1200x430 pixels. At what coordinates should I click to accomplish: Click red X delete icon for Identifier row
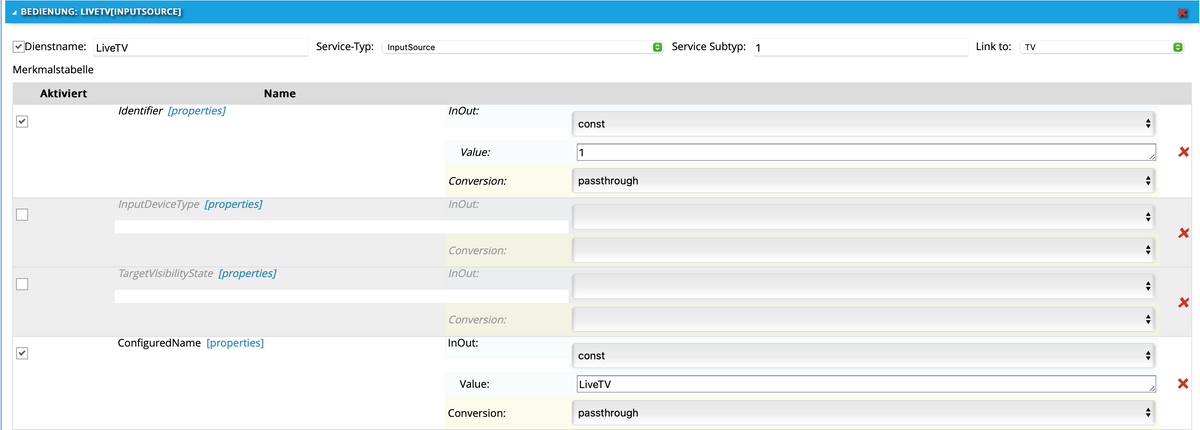coord(1184,152)
